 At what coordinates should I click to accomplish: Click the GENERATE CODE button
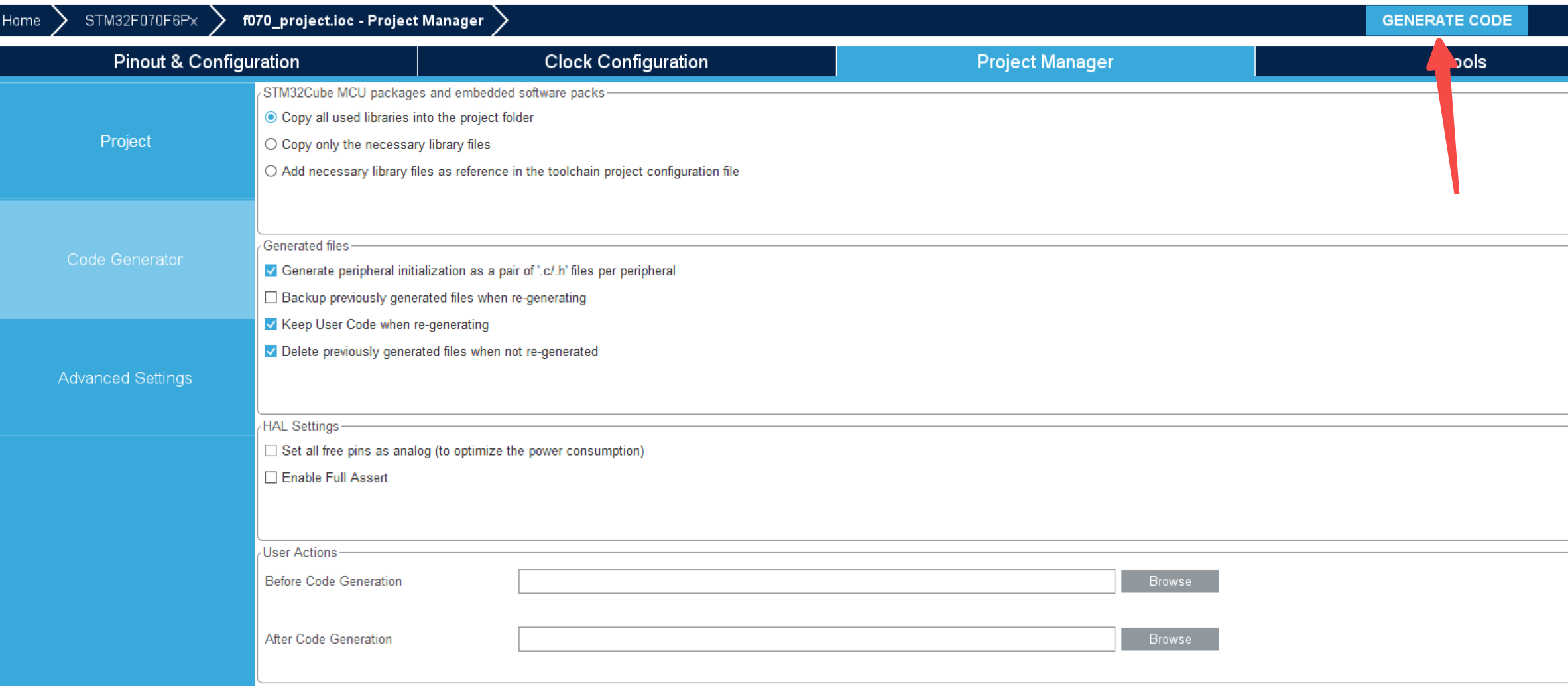pyautogui.click(x=1446, y=21)
